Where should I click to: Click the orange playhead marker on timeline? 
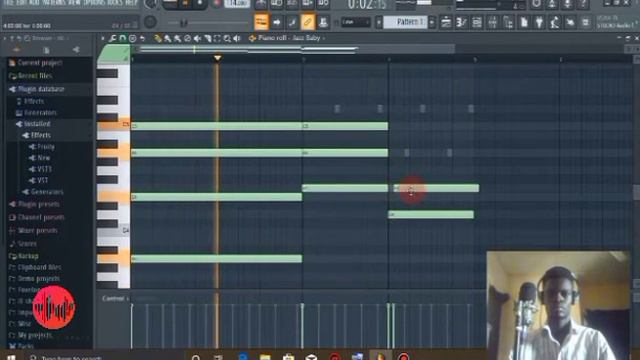[218, 58]
